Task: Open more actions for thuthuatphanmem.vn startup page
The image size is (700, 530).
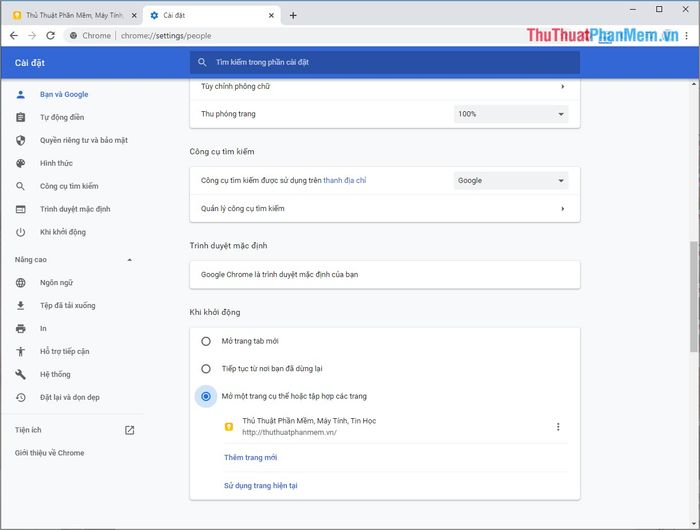Action: tap(558, 427)
